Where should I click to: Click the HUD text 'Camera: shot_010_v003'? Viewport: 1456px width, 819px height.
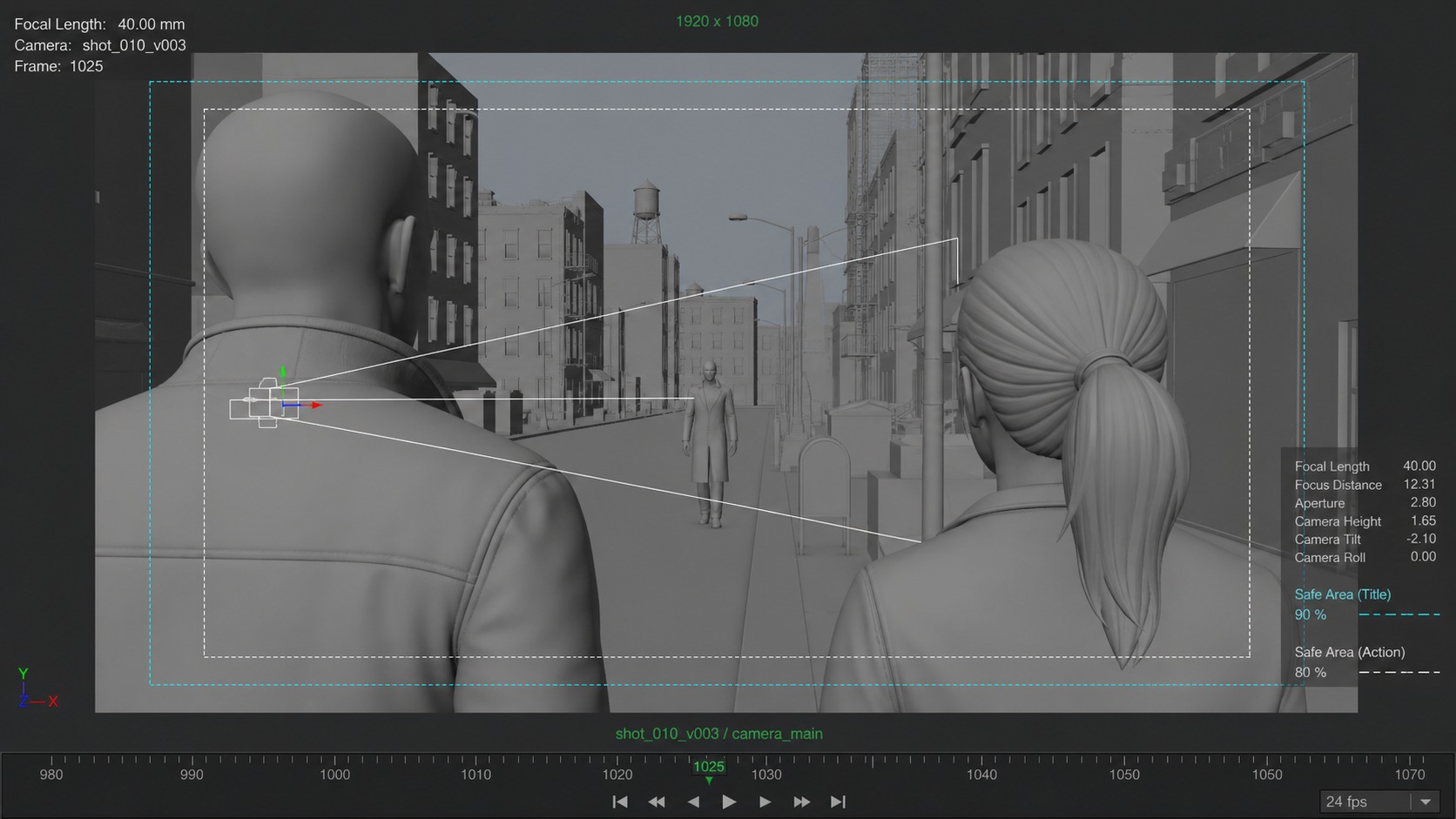[100, 45]
